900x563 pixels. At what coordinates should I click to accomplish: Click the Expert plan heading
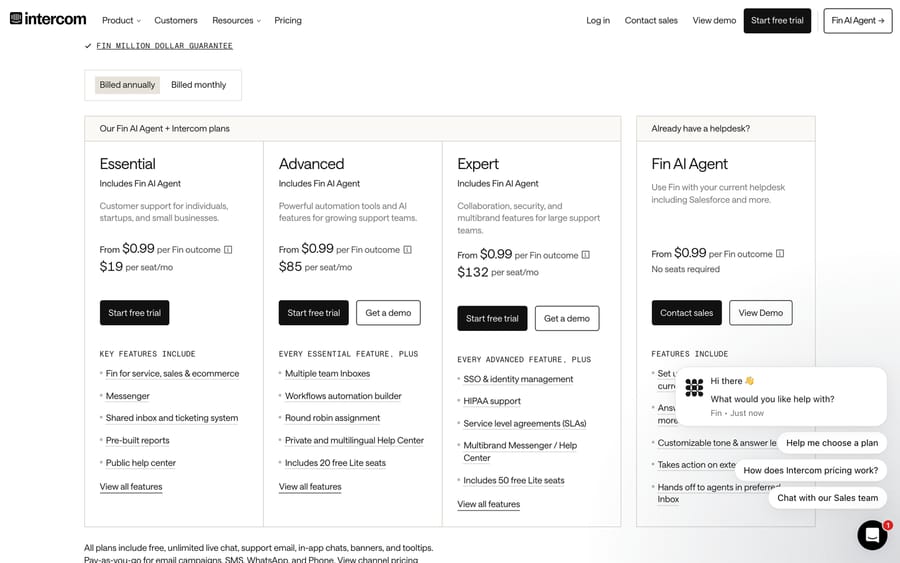pyautogui.click(x=478, y=164)
